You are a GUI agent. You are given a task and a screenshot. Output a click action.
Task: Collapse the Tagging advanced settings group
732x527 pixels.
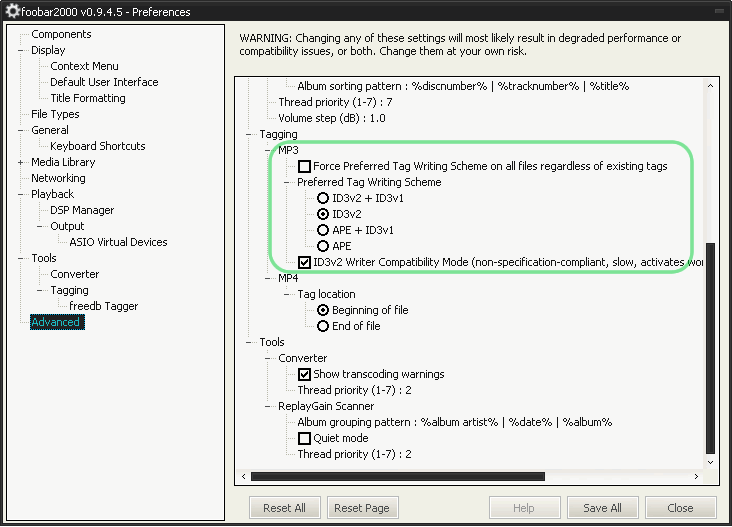(249, 134)
